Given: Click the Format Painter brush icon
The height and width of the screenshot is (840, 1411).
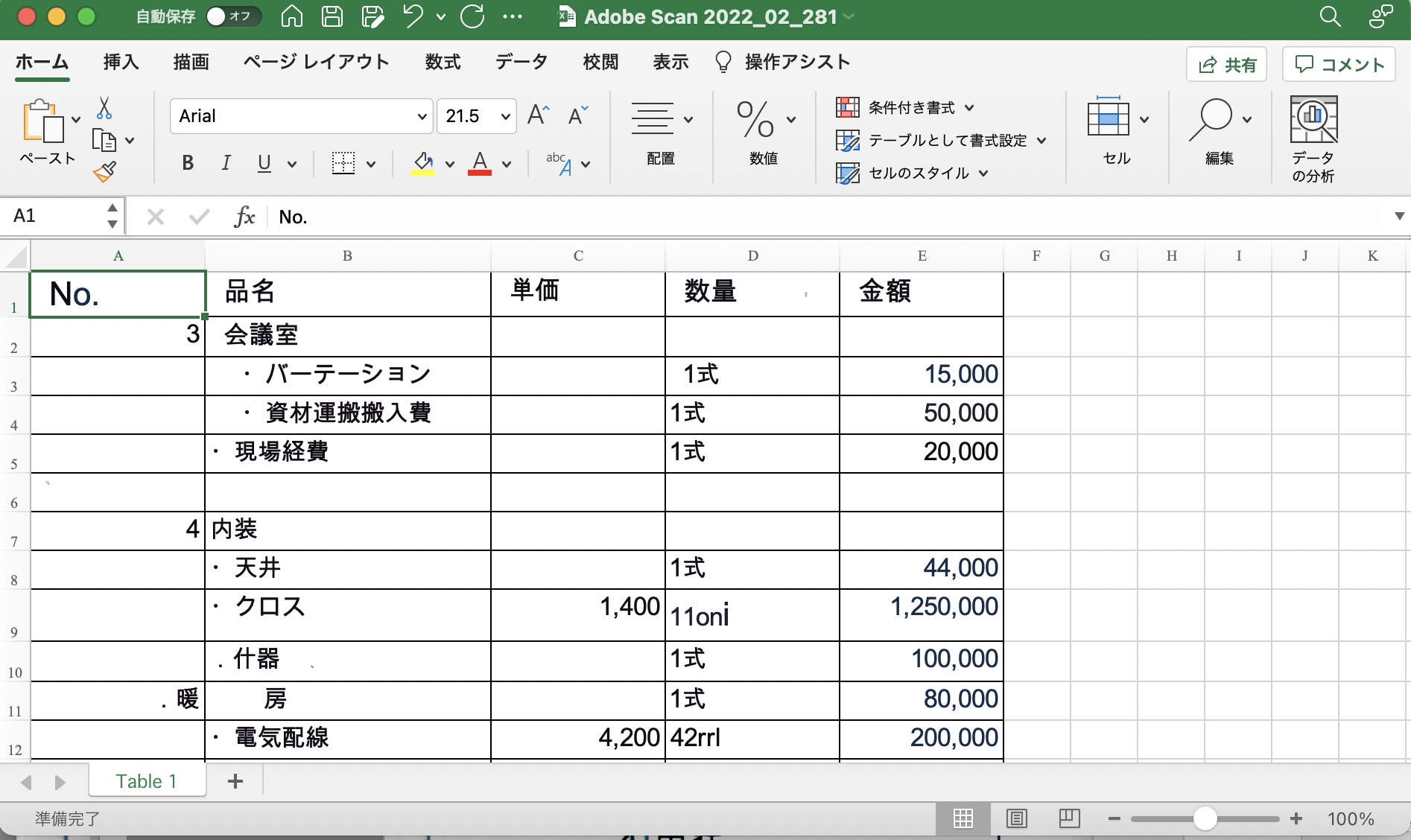Looking at the screenshot, I should click(104, 172).
